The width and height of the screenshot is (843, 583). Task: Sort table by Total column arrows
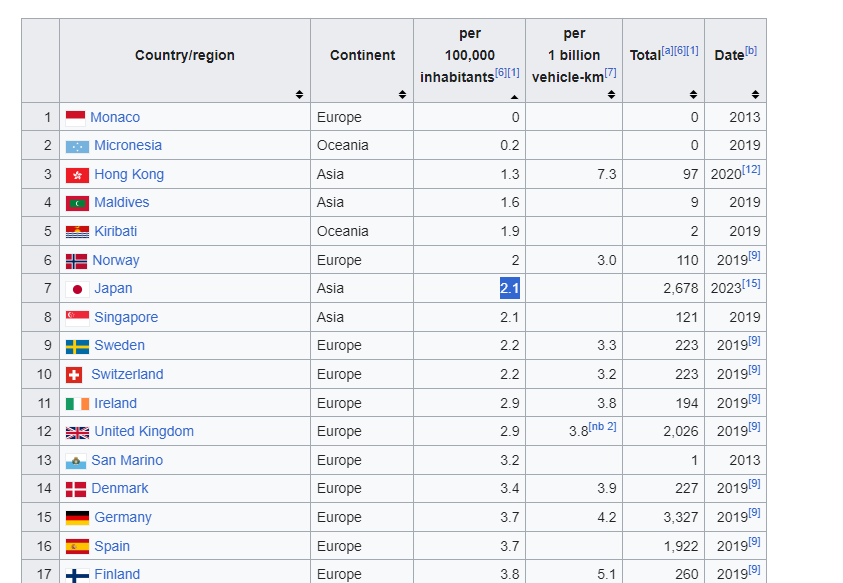click(x=694, y=95)
